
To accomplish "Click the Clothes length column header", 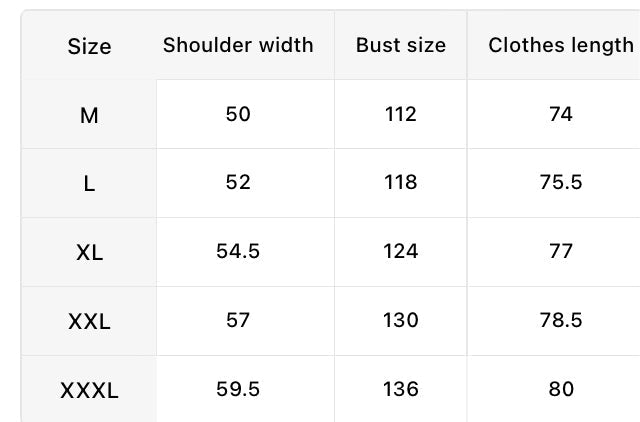I will [560, 45].
